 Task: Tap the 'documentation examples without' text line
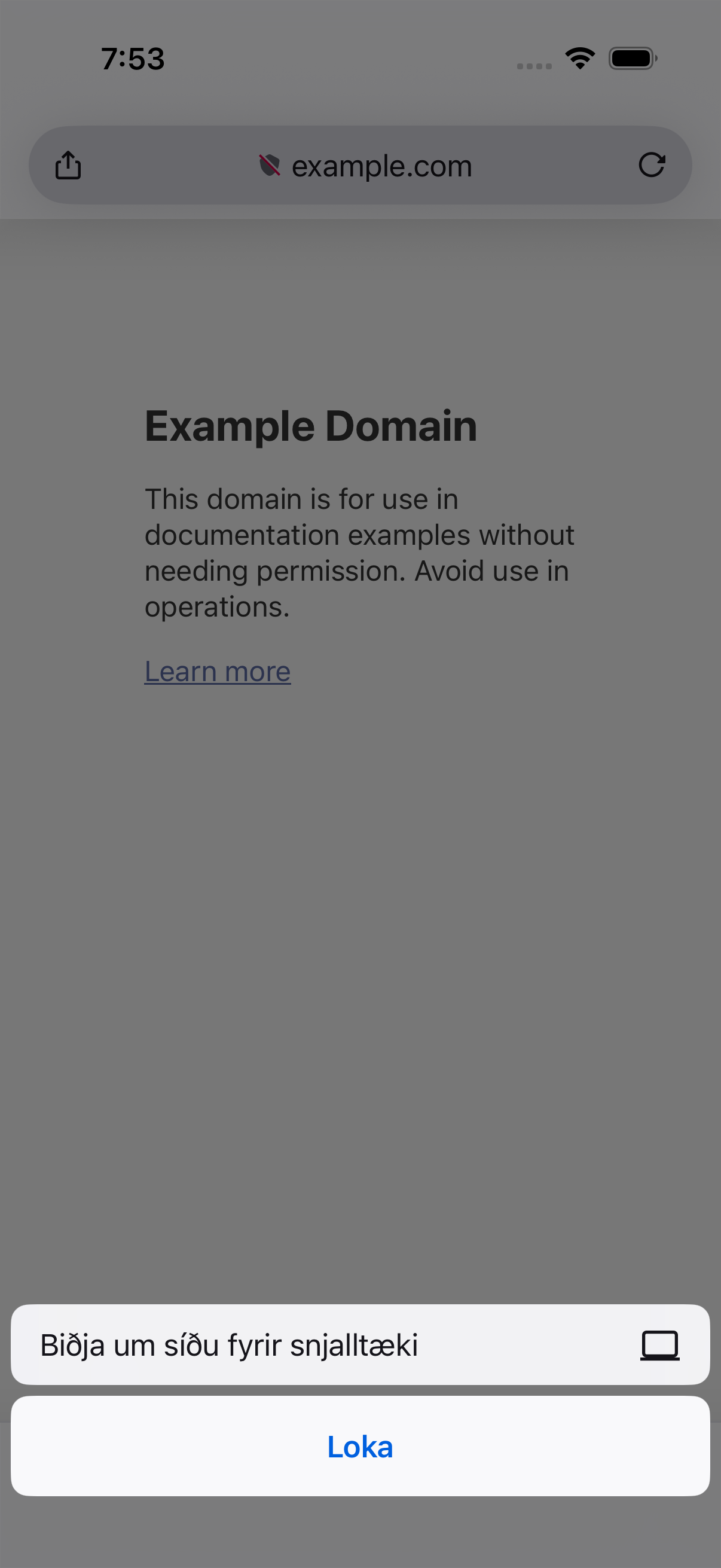(x=359, y=535)
